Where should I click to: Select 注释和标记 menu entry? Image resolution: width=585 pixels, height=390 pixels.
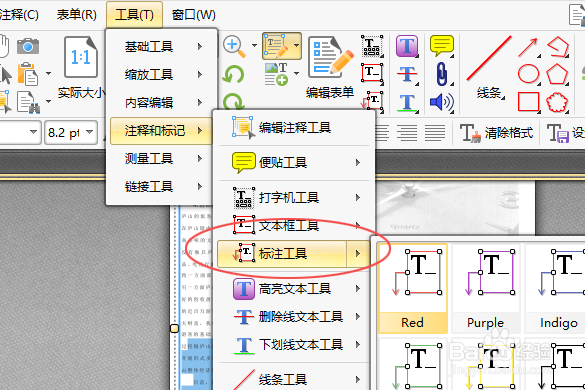point(162,131)
